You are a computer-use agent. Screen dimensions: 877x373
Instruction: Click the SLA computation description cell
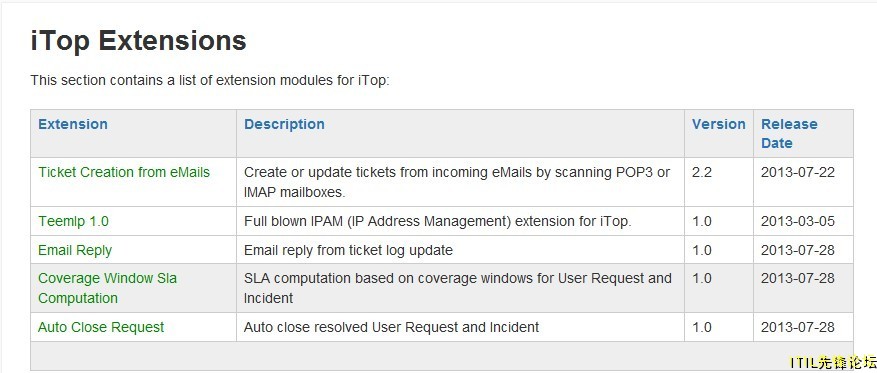(x=458, y=288)
